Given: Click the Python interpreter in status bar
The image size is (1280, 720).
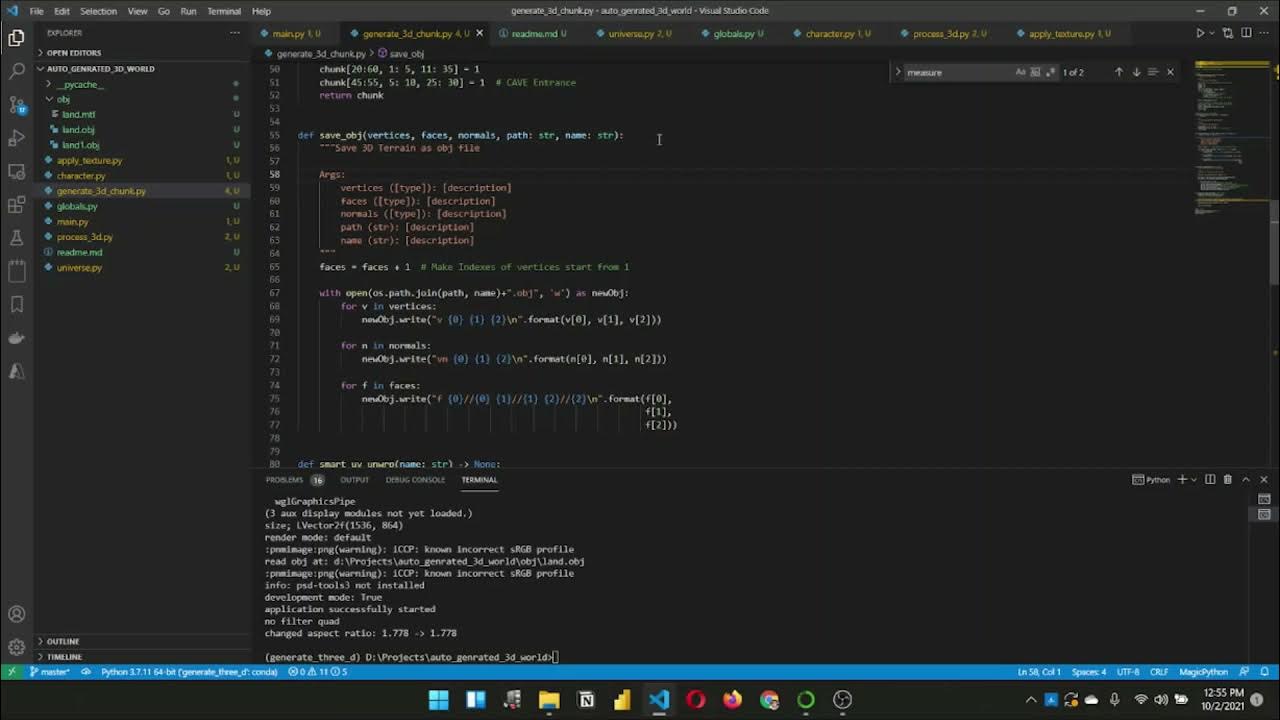Looking at the screenshot, I should click(x=189, y=672).
